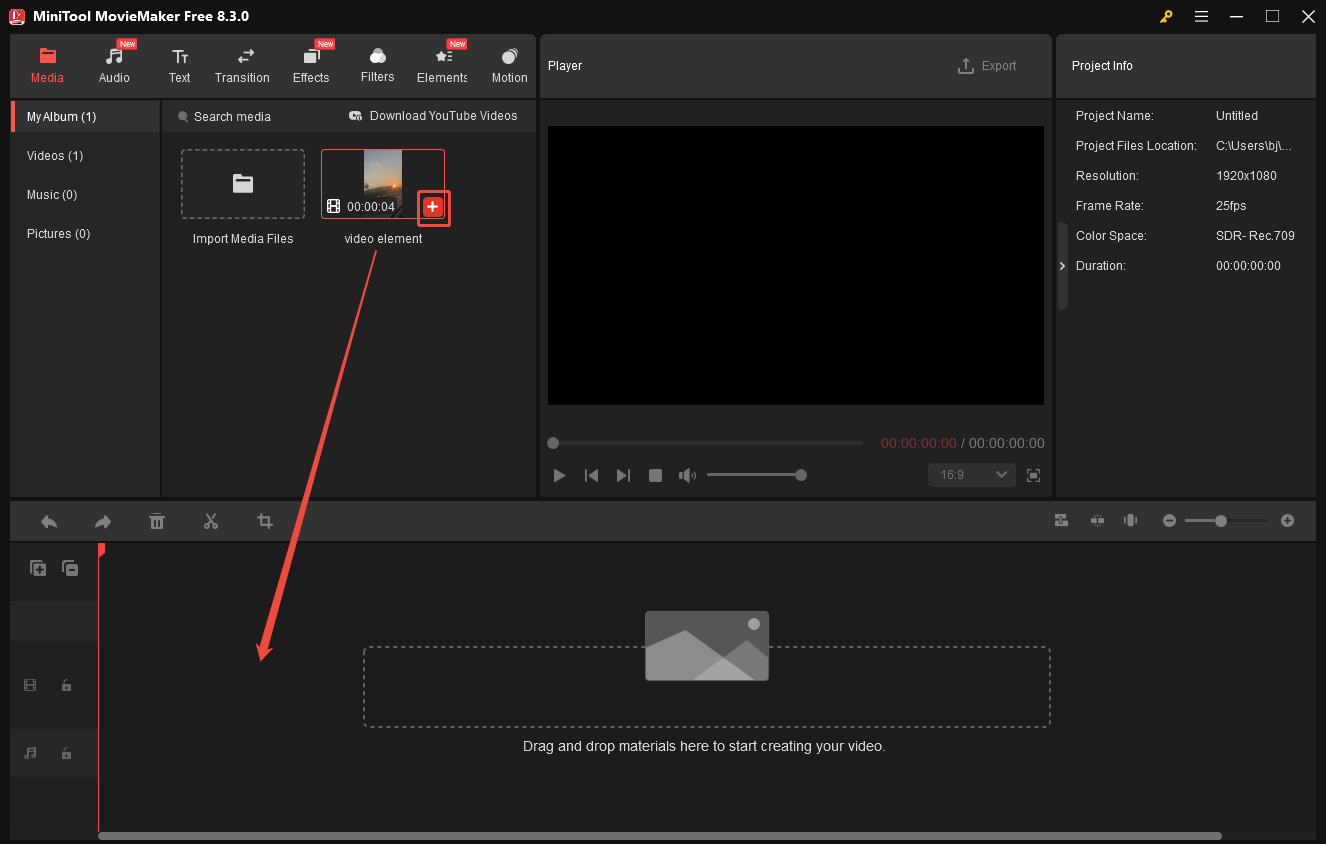Select the video element thumbnail

pyautogui.click(x=383, y=184)
